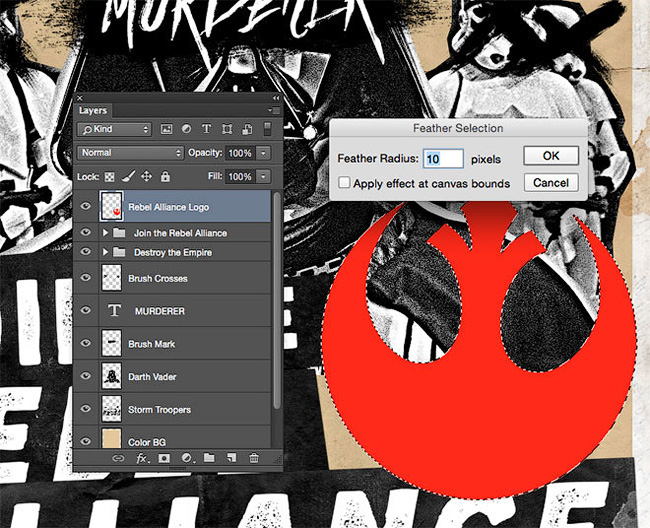The width and height of the screenshot is (650, 528).
Task: Click OK in Feather Selection dialog
Action: coord(551,156)
